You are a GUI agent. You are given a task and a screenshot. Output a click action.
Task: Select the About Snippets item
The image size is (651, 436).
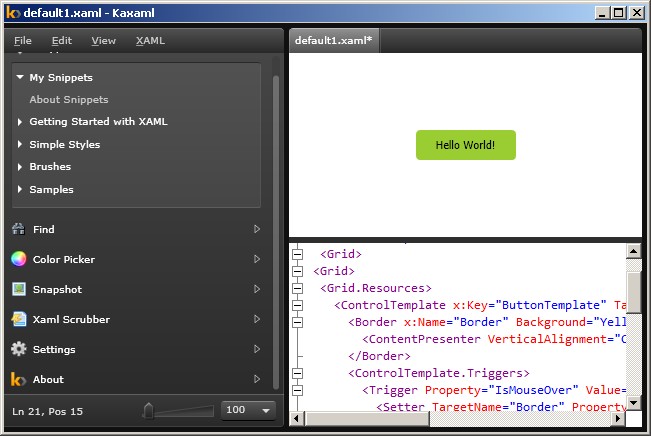(69, 100)
